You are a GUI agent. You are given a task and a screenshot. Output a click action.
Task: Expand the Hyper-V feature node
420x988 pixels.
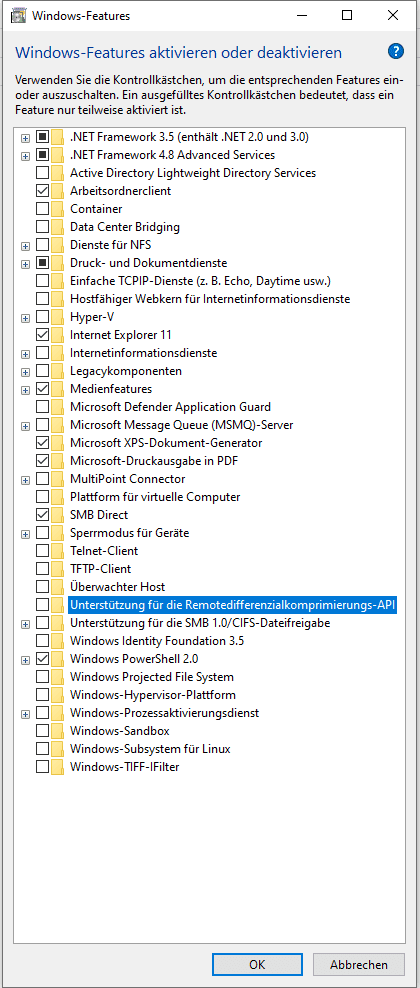click(x=25, y=318)
